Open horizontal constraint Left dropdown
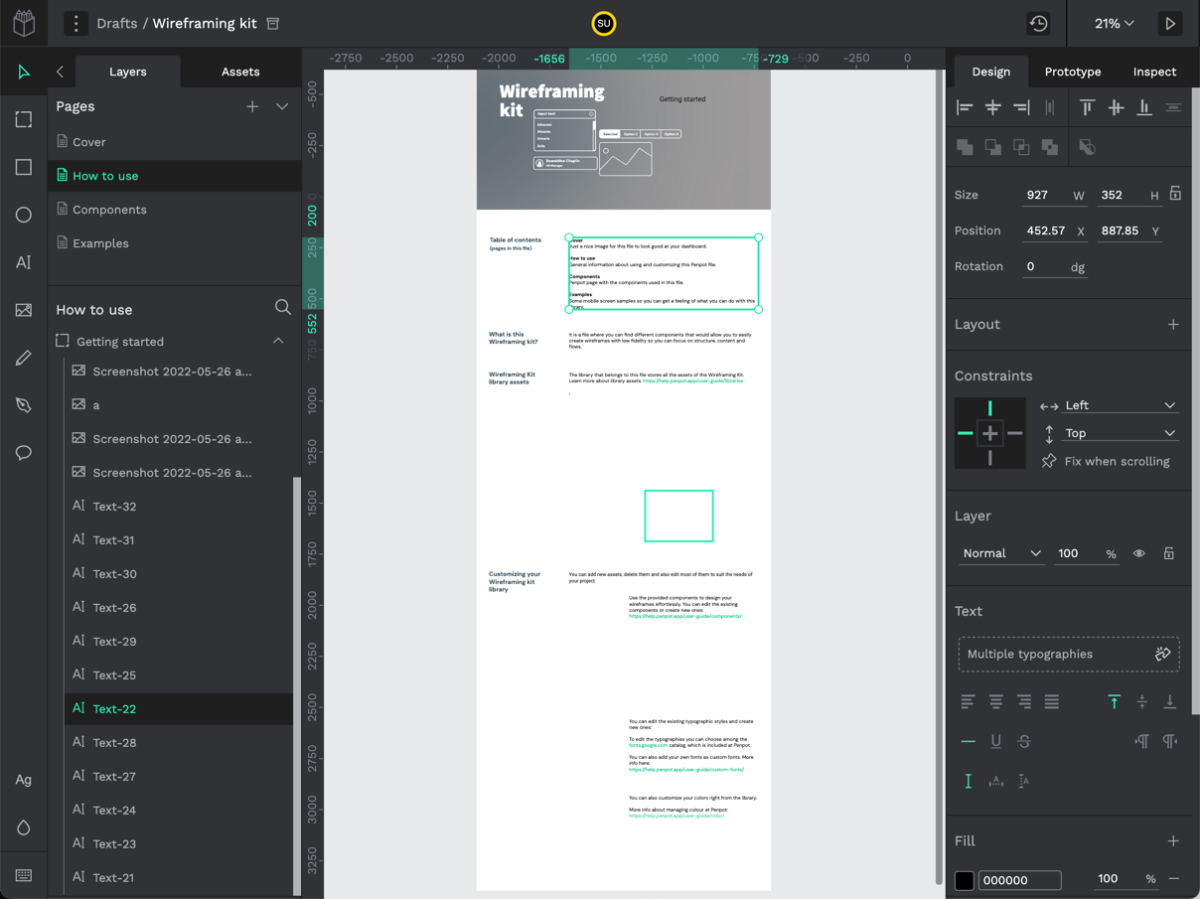 click(1120, 405)
